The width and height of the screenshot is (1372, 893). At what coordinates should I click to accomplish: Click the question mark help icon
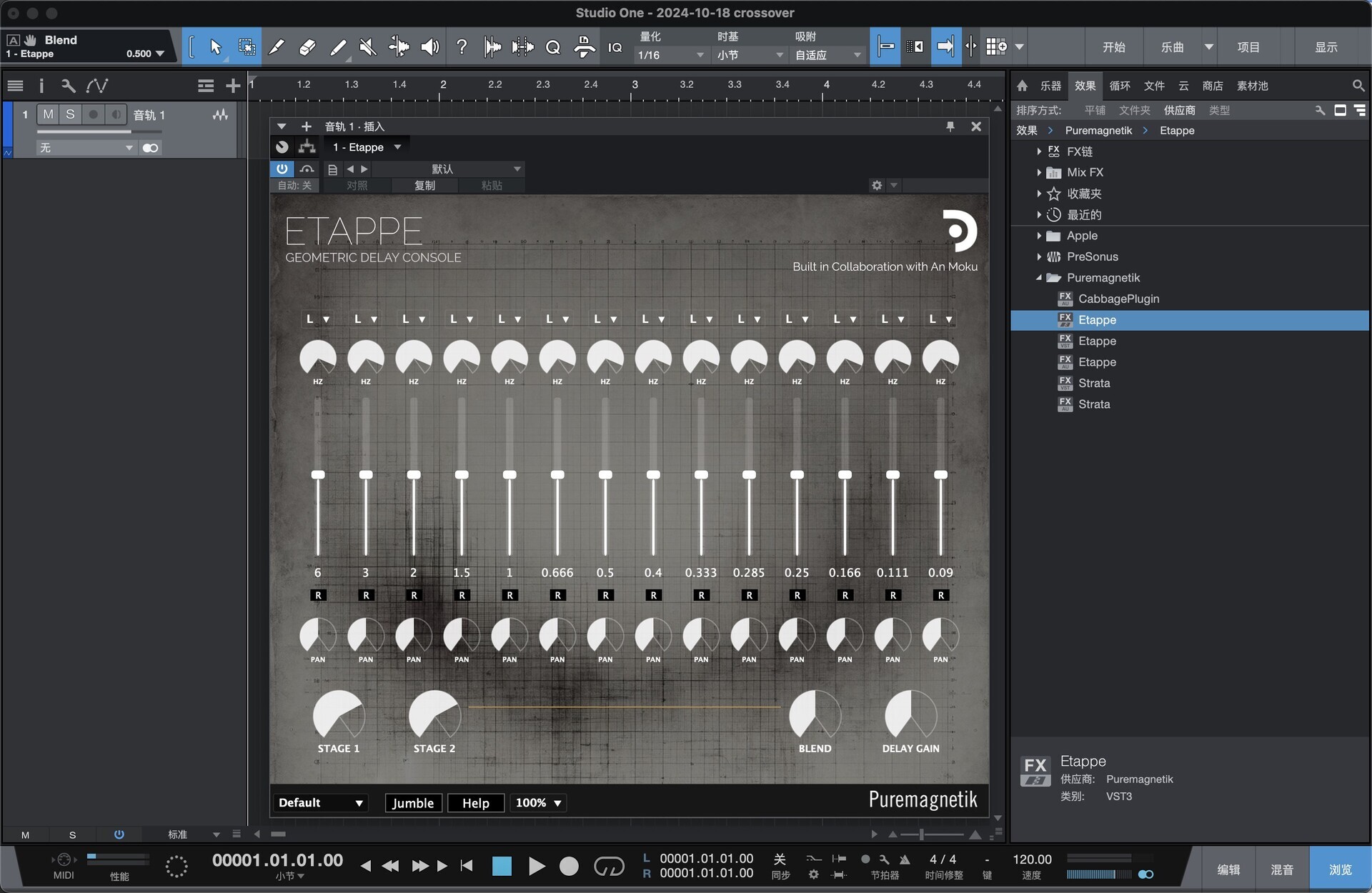(462, 47)
